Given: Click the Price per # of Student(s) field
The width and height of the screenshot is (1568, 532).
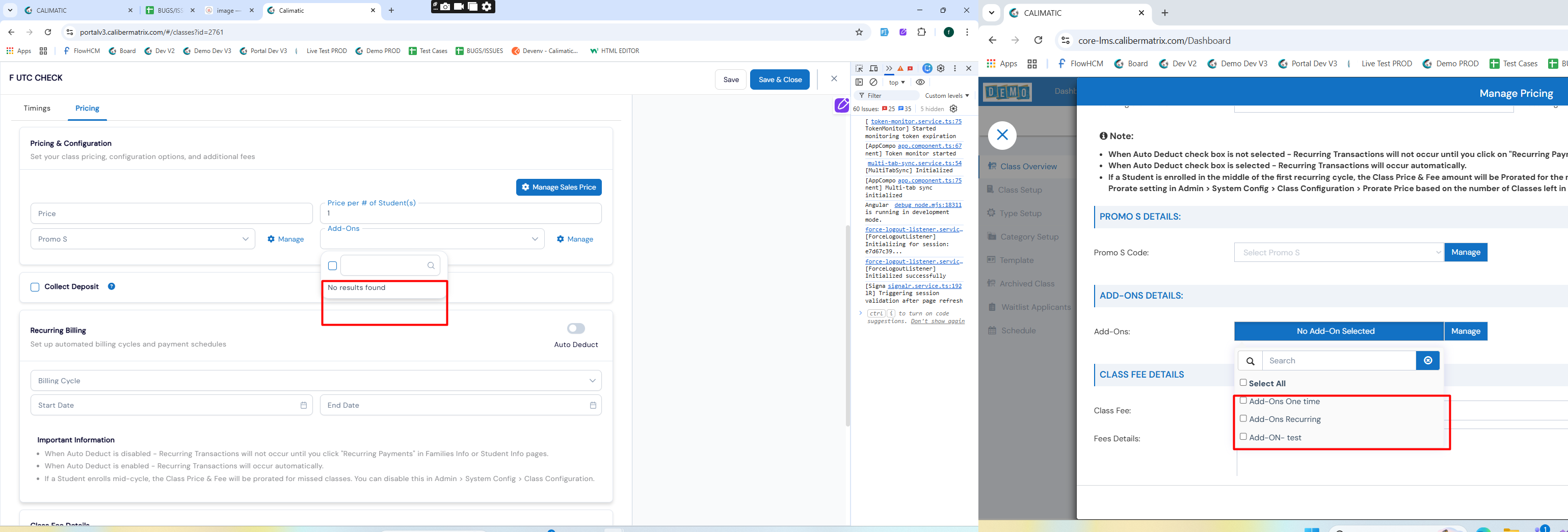Looking at the screenshot, I should [x=461, y=214].
